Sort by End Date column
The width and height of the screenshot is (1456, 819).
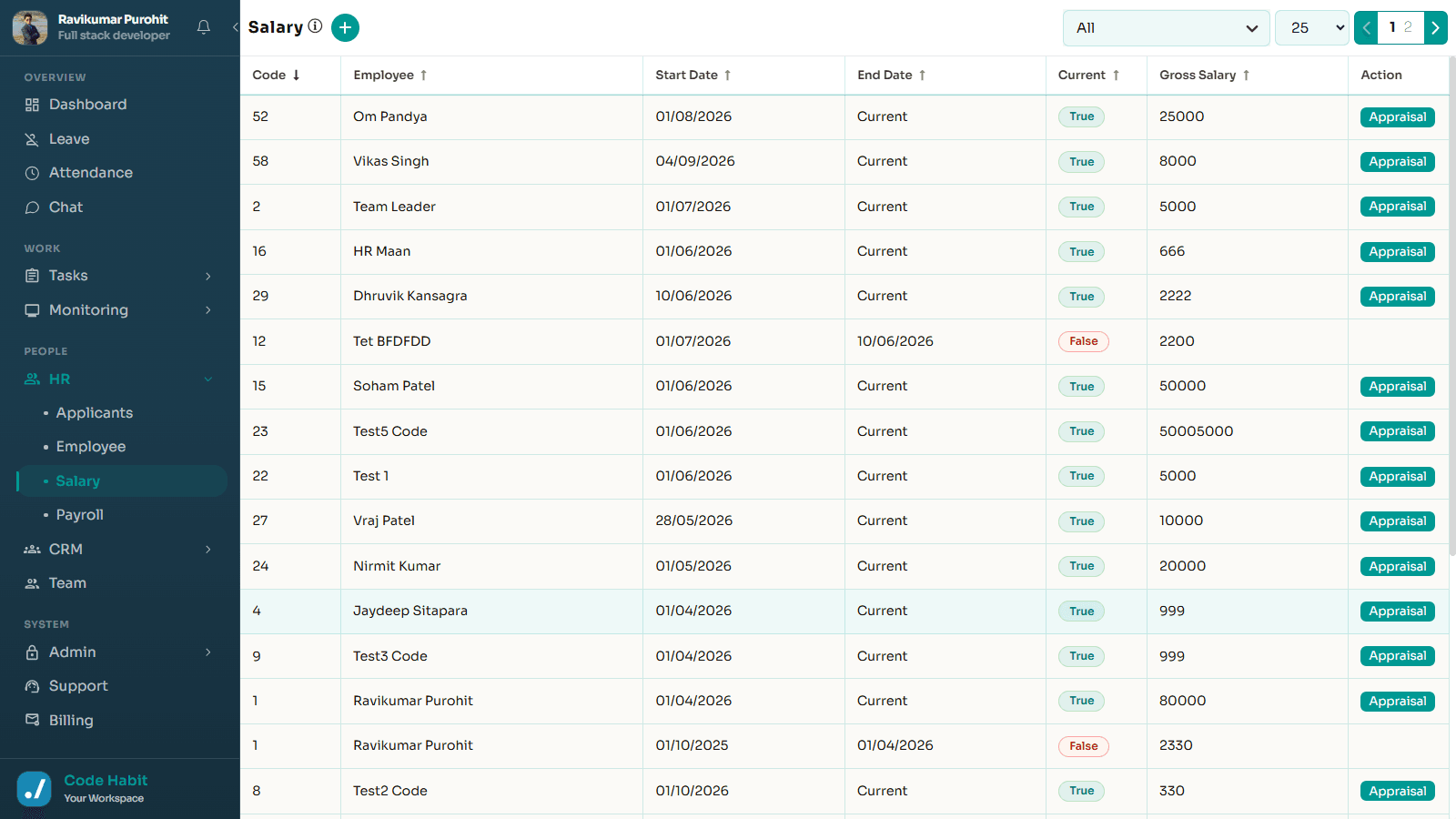[x=892, y=76]
